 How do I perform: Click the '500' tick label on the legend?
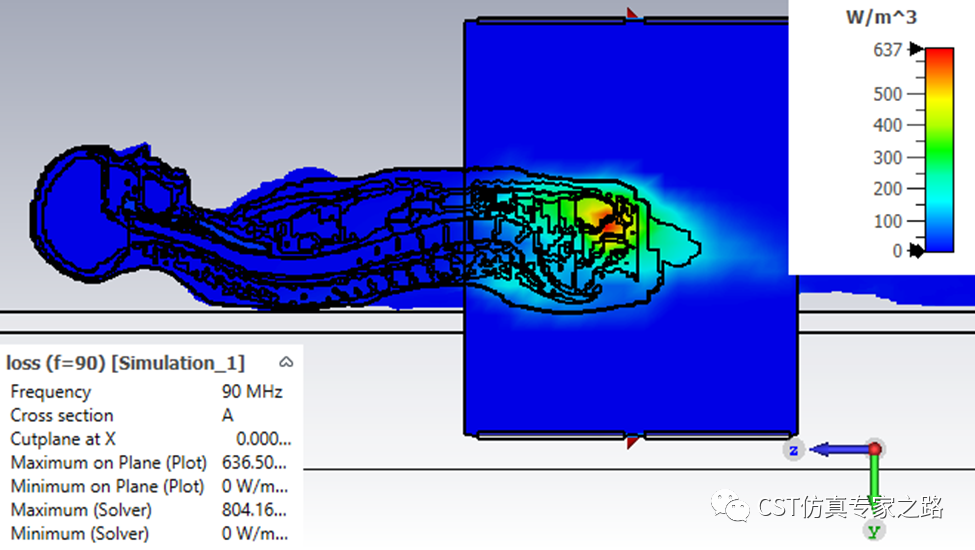point(887,94)
